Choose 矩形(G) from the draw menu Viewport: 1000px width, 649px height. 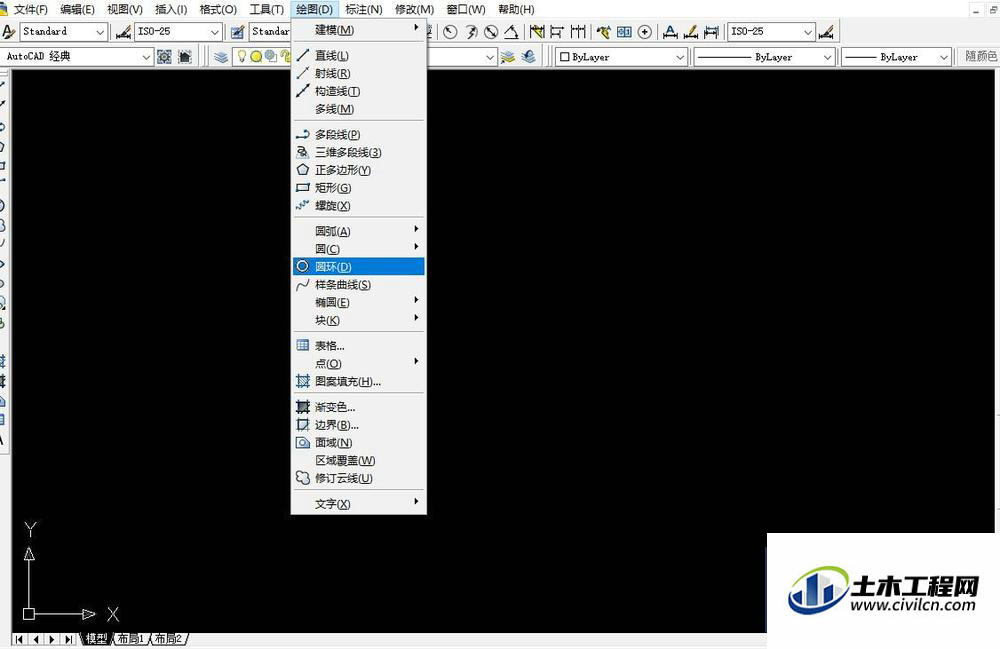(358, 188)
